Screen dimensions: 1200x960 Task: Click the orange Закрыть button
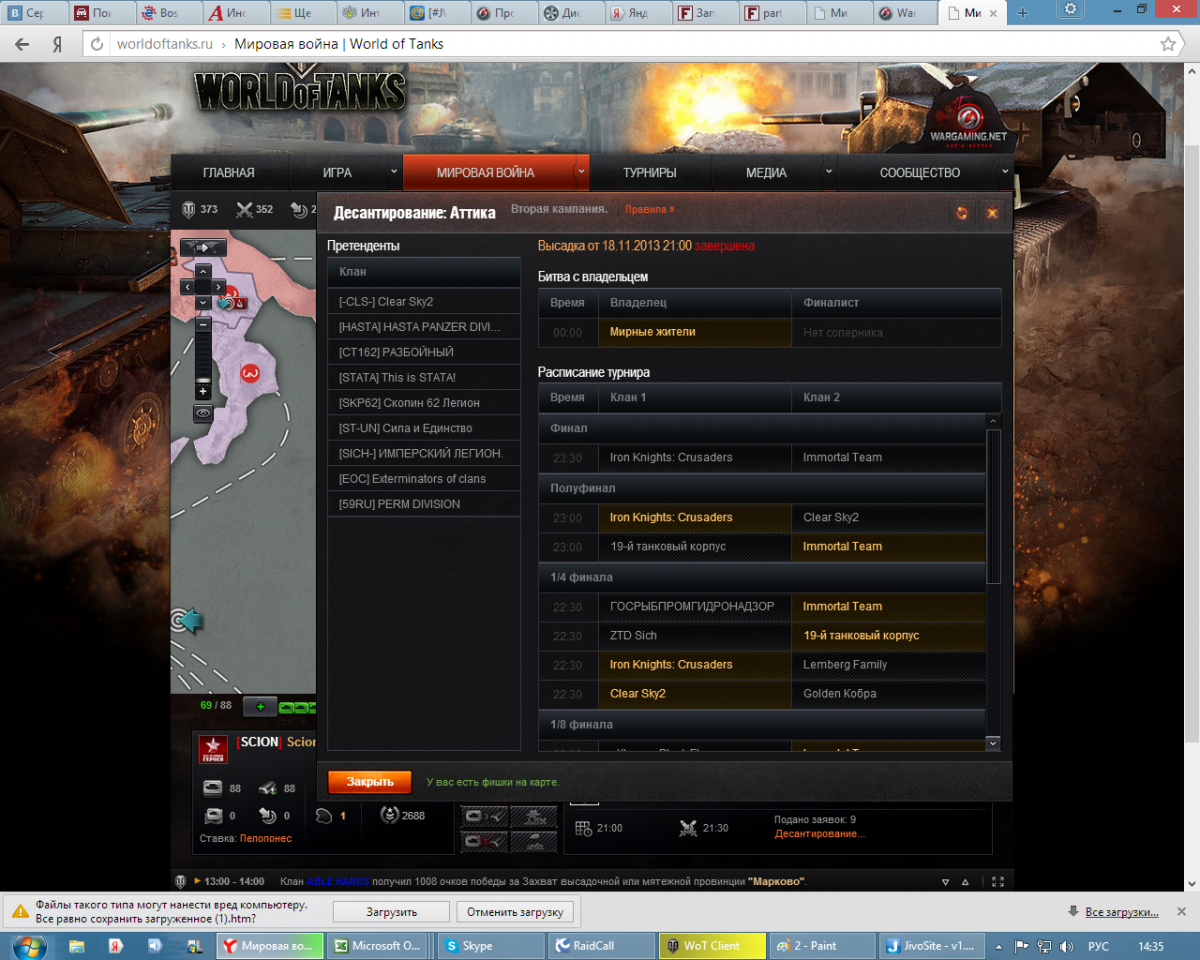(x=370, y=781)
